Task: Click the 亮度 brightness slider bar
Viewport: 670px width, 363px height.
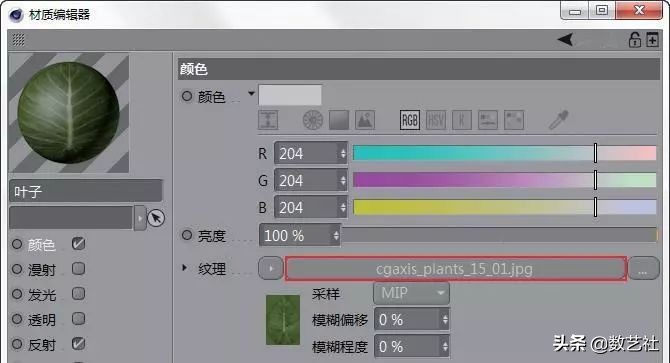Action: 499,235
